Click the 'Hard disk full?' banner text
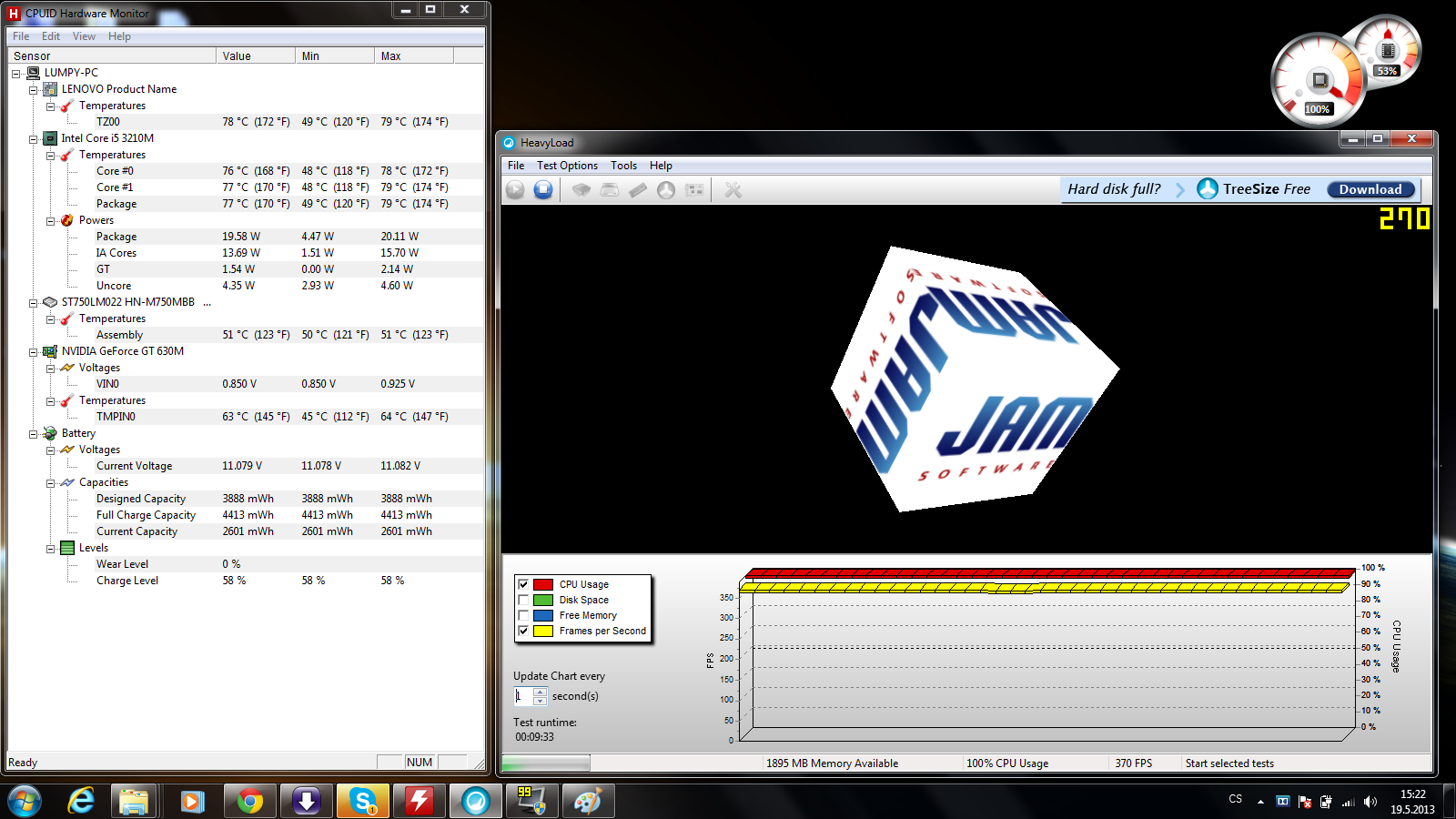 pyautogui.click(x=1114, y=189)
